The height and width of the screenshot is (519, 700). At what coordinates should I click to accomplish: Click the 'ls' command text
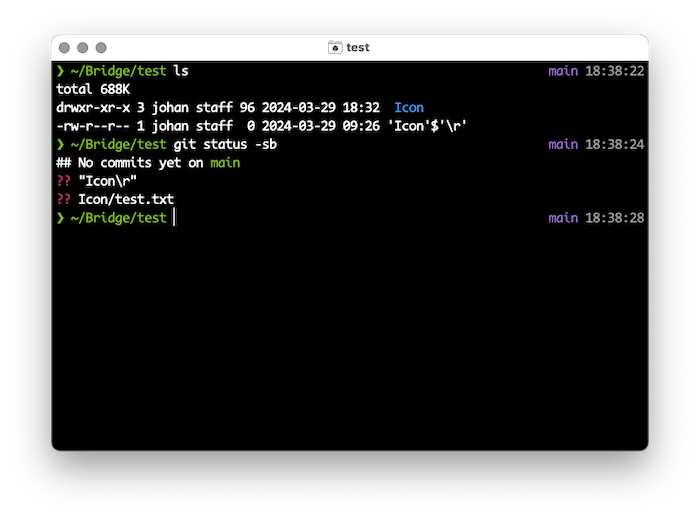point(181,71)
